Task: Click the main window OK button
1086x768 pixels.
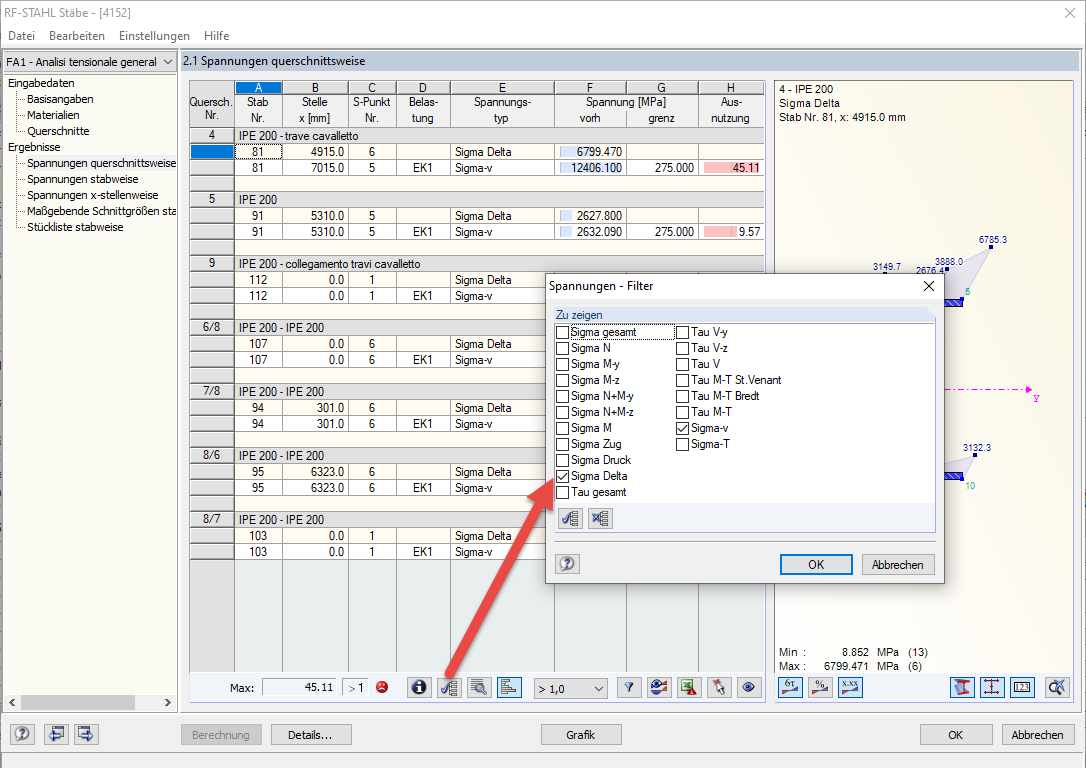Action: (x=955, y=735)
